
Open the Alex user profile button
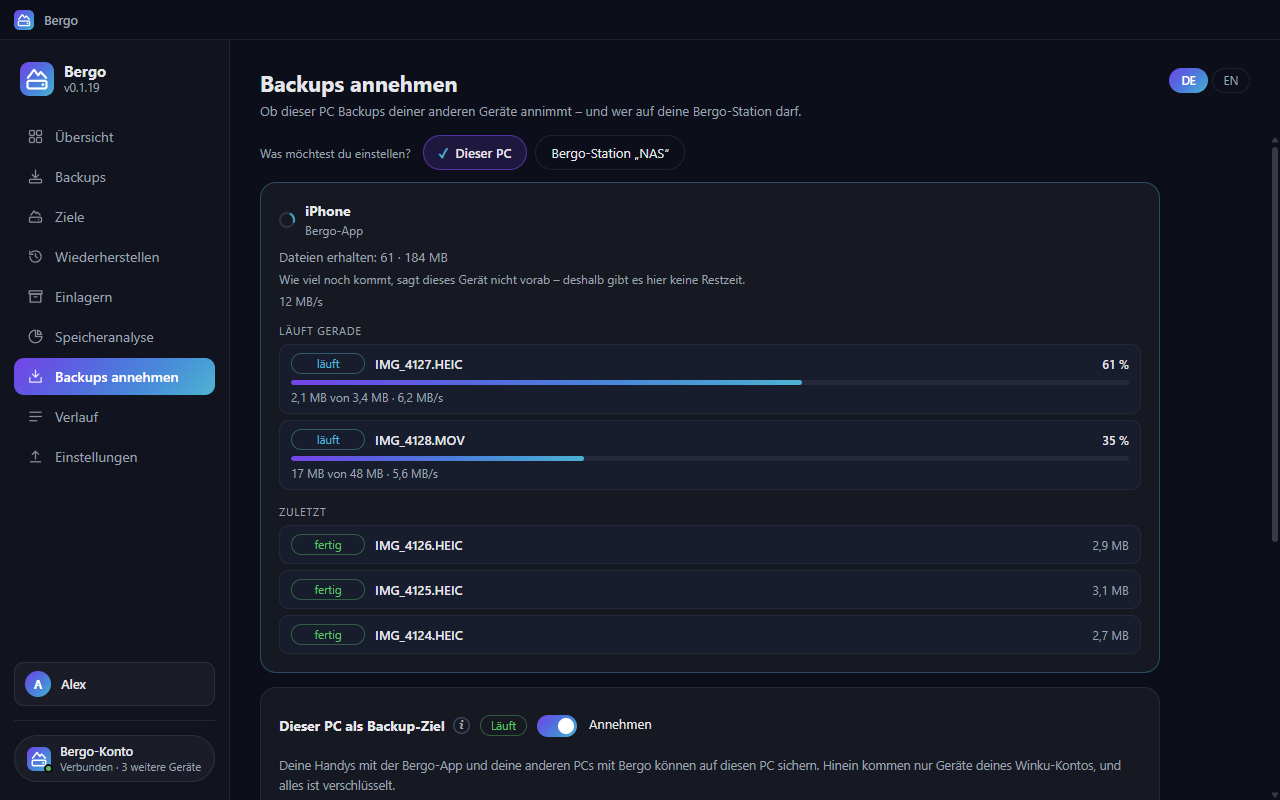coord(114,684)
